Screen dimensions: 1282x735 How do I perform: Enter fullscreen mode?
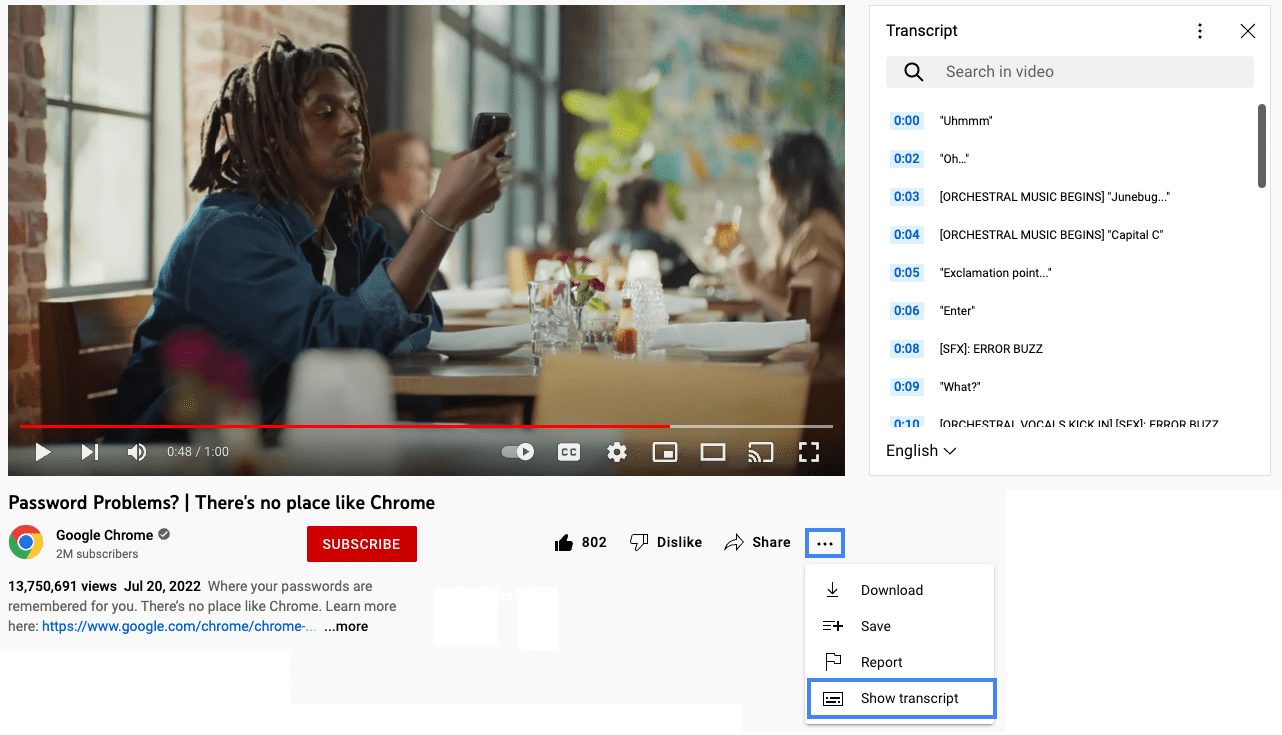pos(809,451)
